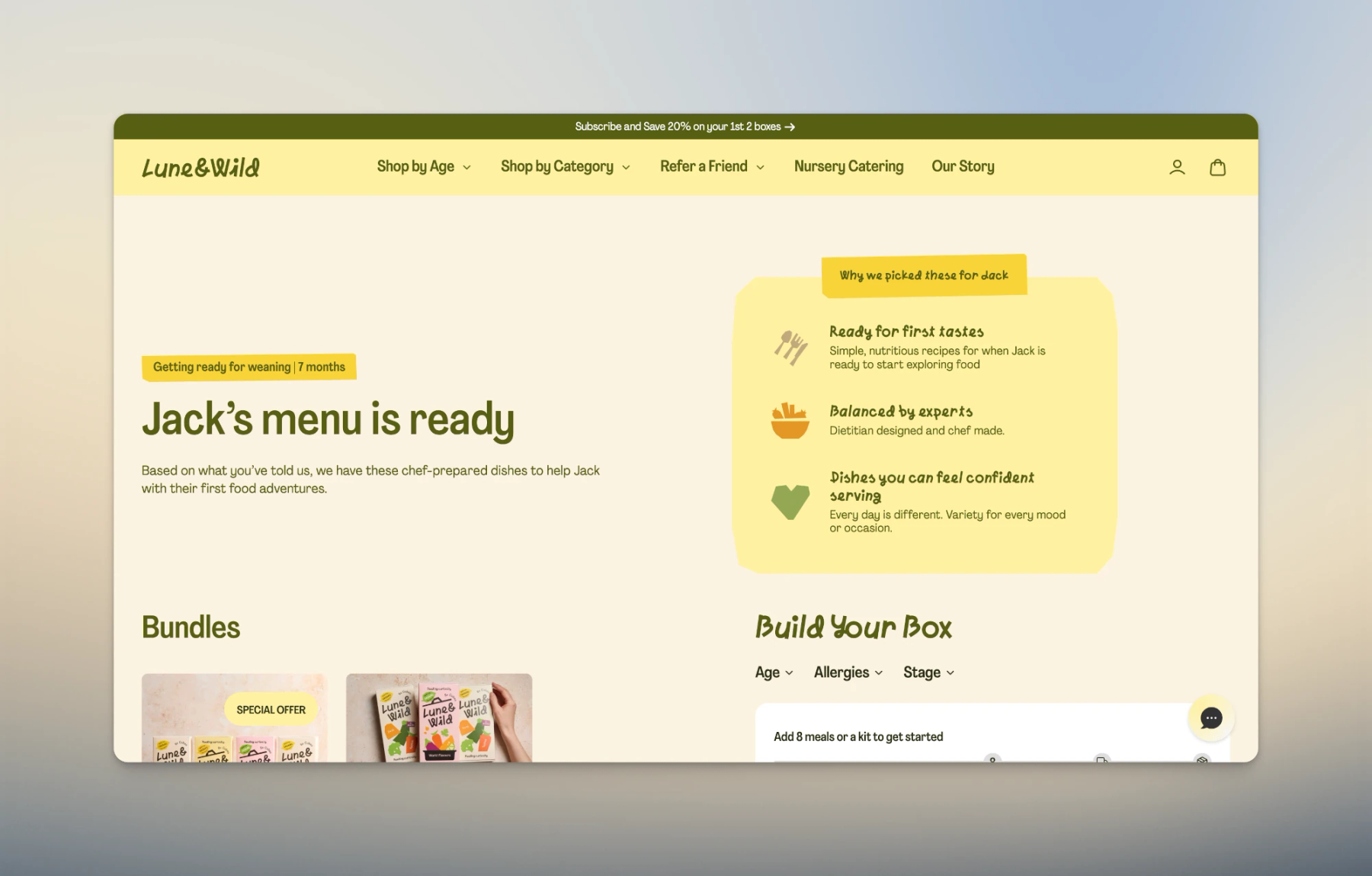Click the orange bowl icon
Viewport: 1372px width, 876px height.
pyautogui.click(x=790, y=421)
